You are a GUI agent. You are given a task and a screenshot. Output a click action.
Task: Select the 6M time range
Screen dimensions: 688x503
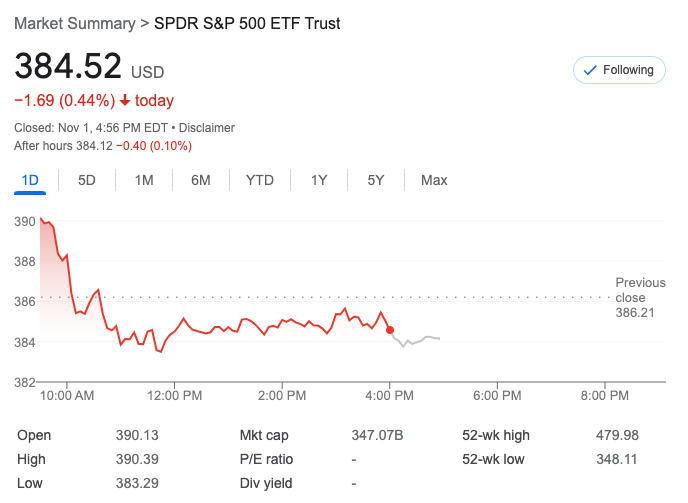pyautogui.click(x=201, y=180)
